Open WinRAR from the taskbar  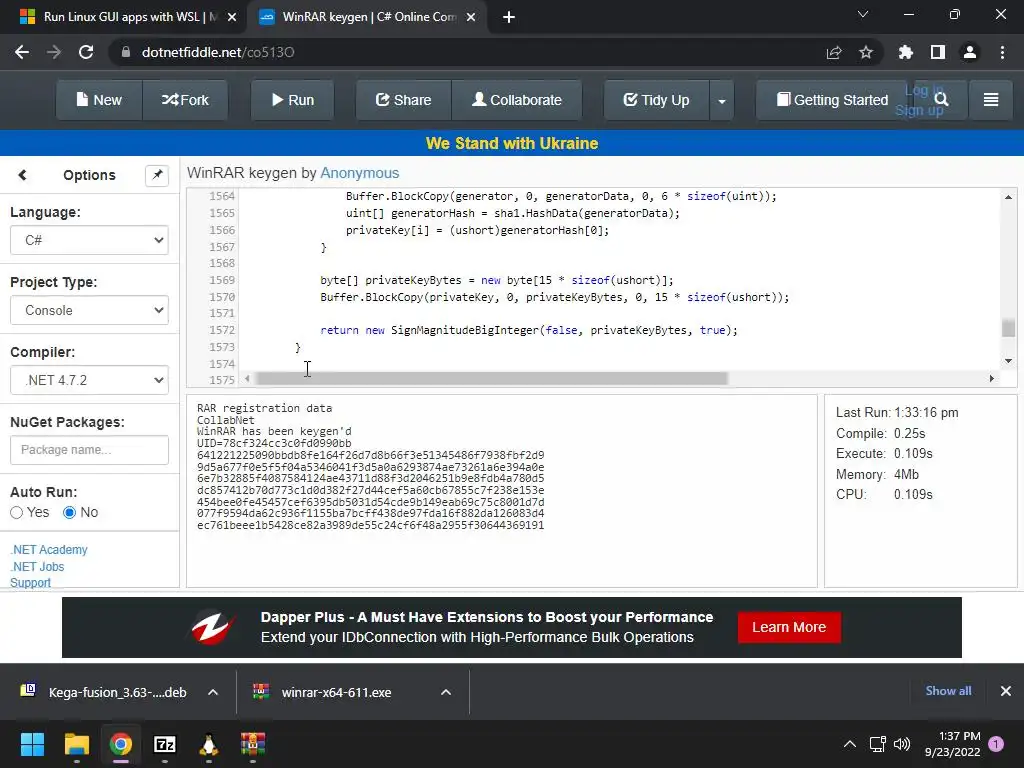point(253,744)
